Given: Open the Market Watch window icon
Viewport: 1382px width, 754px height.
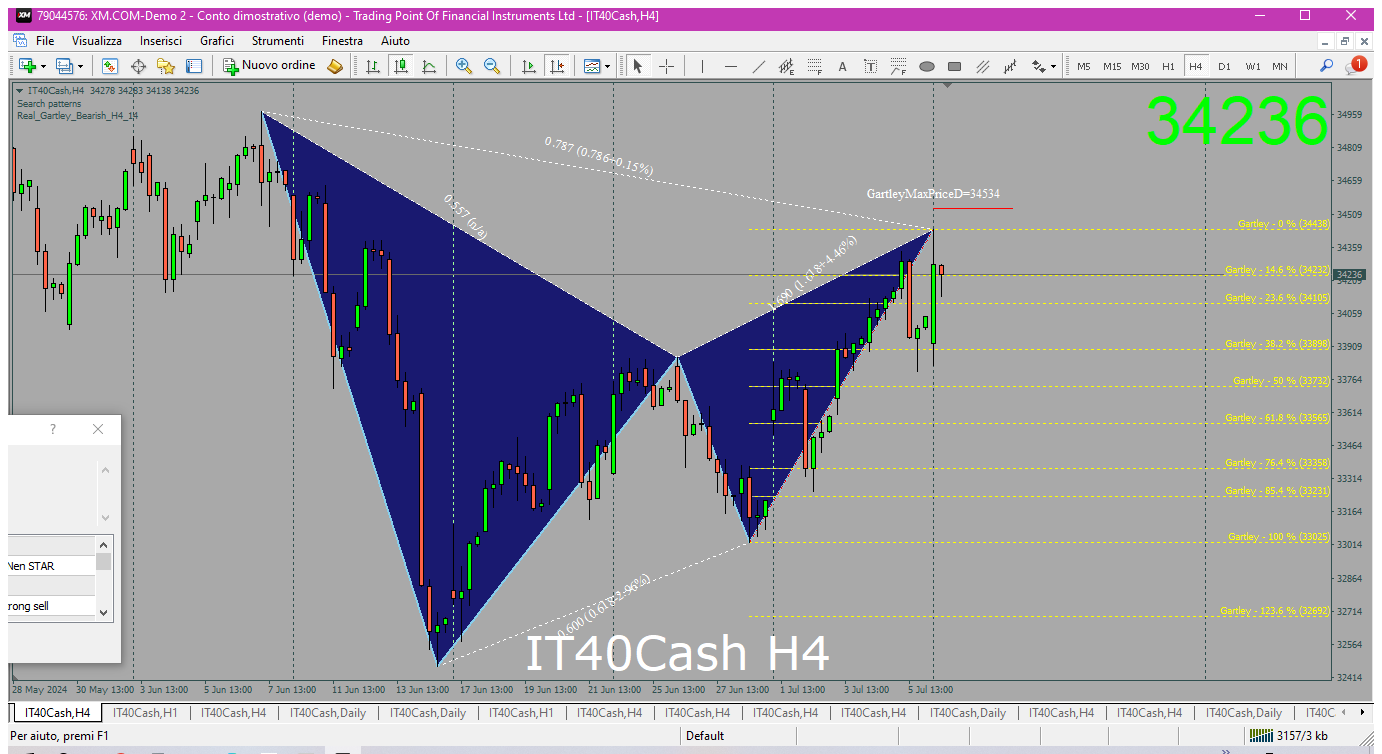Looking at the screenshot, I should [x=110, y=66].
